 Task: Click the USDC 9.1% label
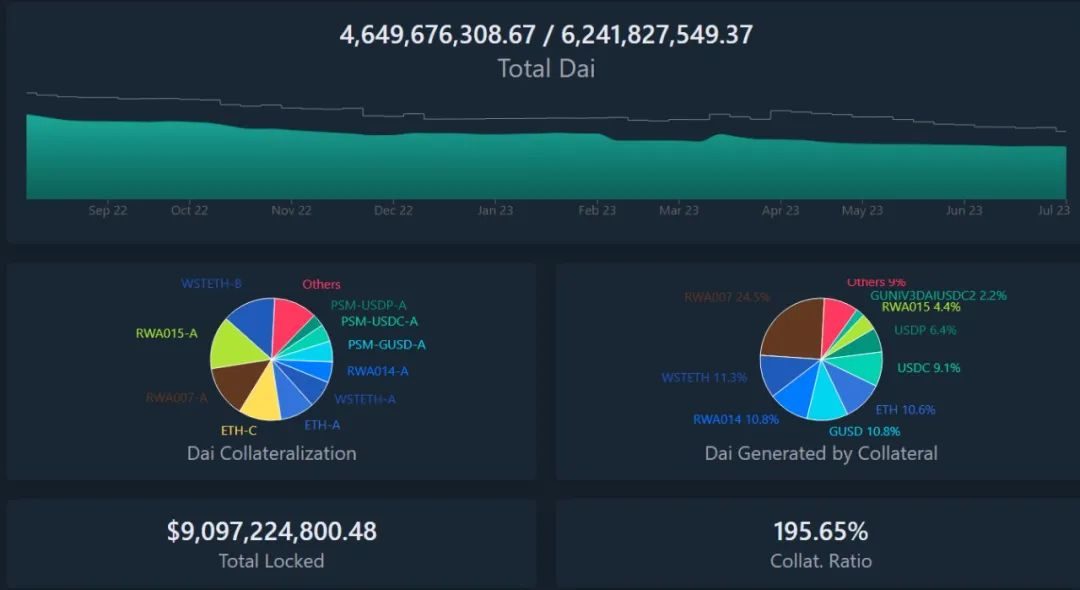928,368
